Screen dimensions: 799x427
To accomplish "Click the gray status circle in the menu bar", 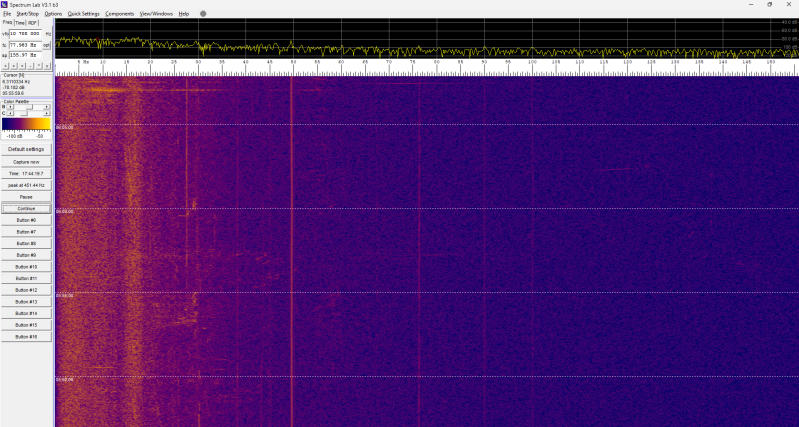I will (x=203, y=14).
